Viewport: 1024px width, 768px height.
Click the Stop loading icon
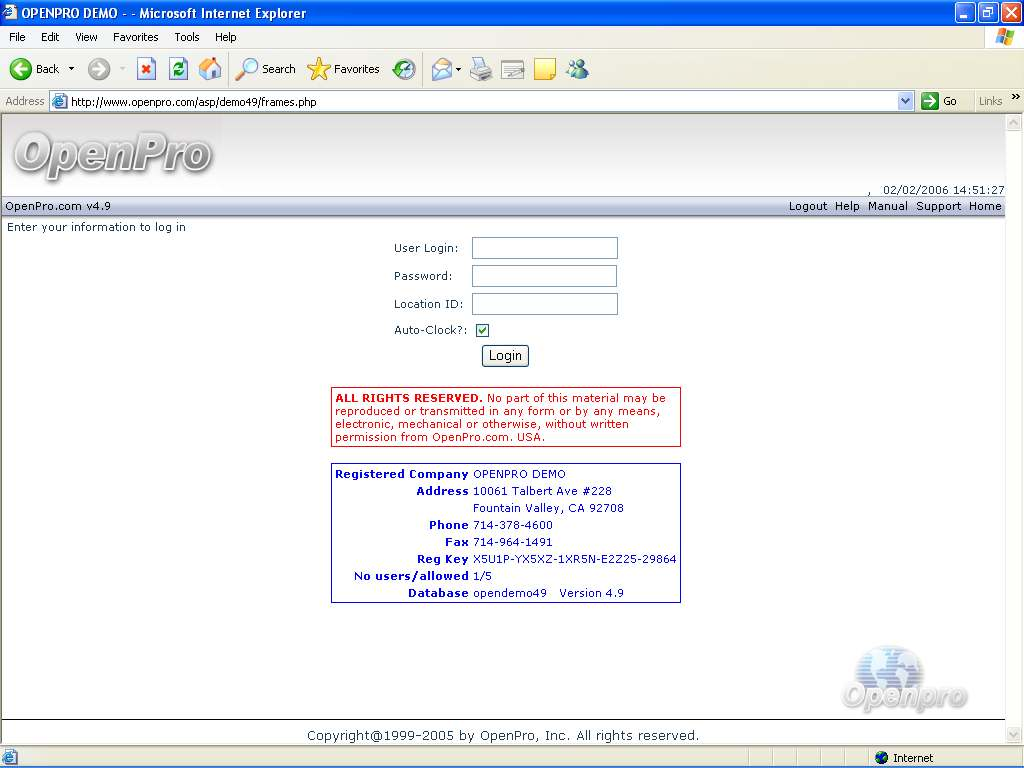coord(146,69)
